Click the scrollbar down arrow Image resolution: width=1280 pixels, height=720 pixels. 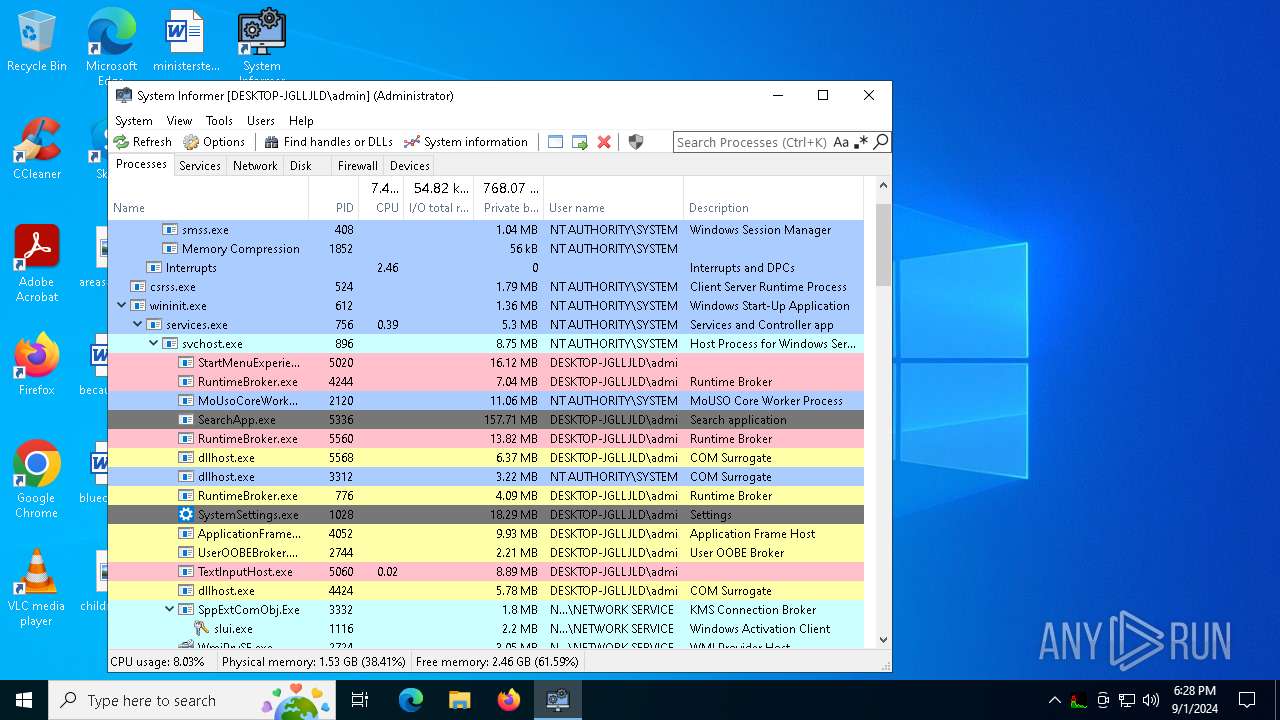click(x=883, y=640)
